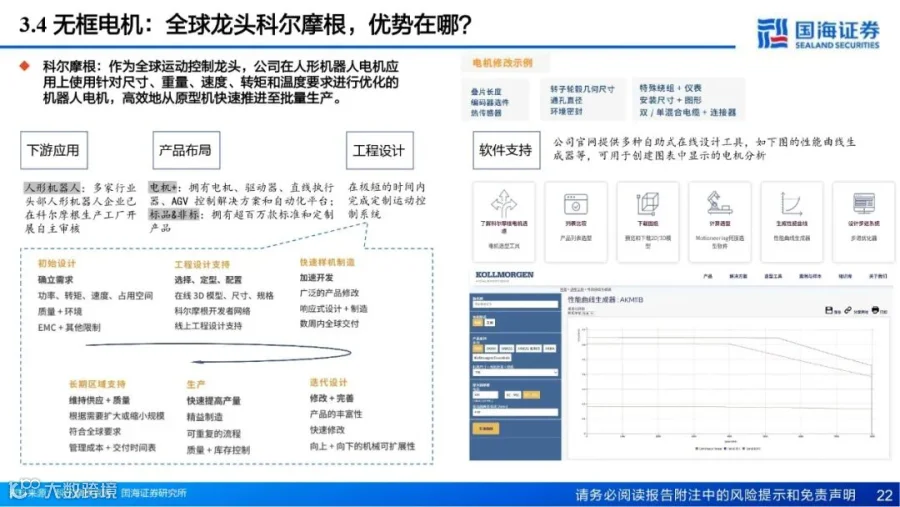Open the 产品 navigation menu
Viewport: 900px width, 507px height.
point(707,276)
